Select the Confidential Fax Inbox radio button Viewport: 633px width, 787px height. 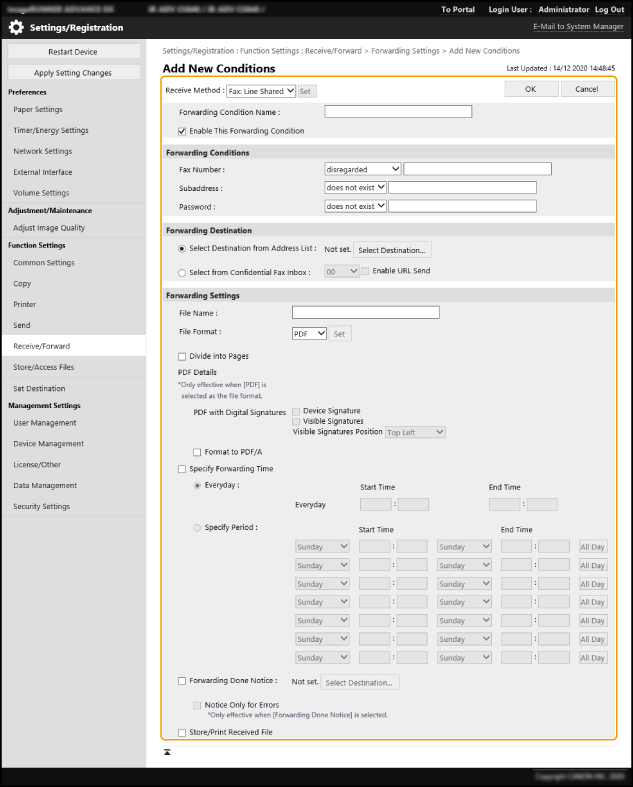[182, 271]
